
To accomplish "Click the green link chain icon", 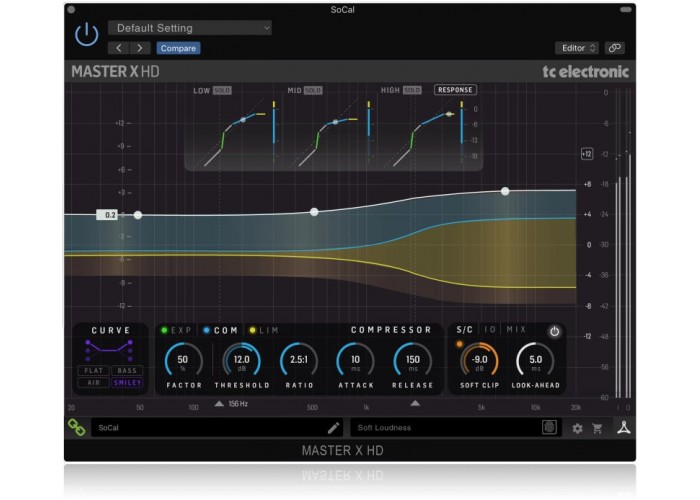I will 76,427.
